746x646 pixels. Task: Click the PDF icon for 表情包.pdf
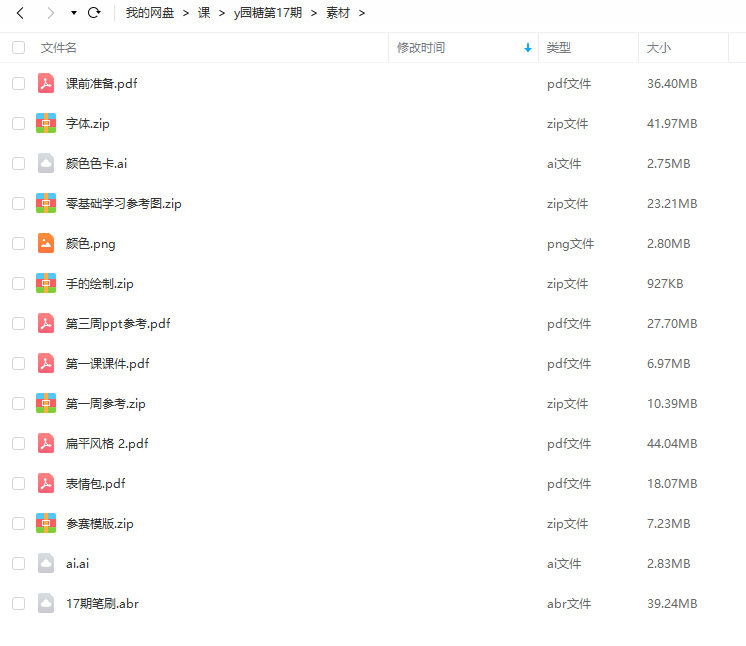coord(46,483)
